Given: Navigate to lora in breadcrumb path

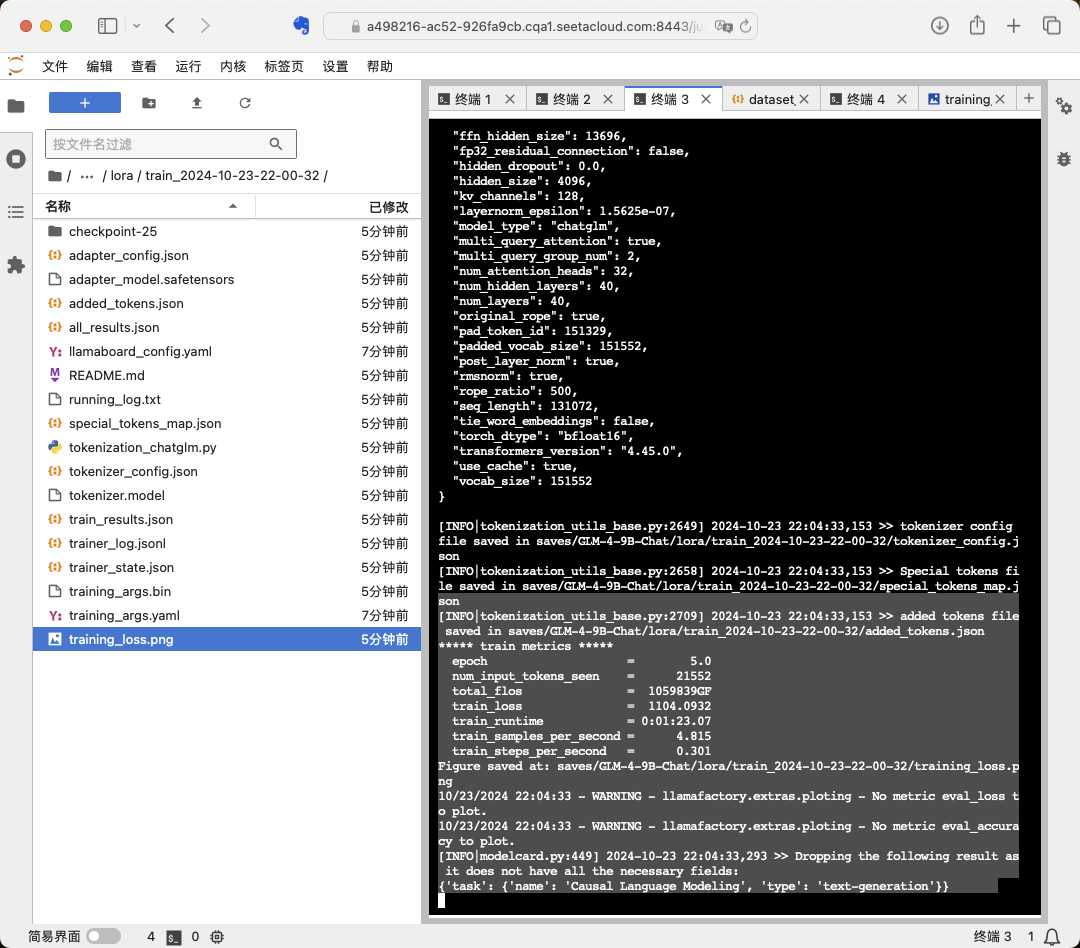Looking at the screenshot, I should 121,176.
